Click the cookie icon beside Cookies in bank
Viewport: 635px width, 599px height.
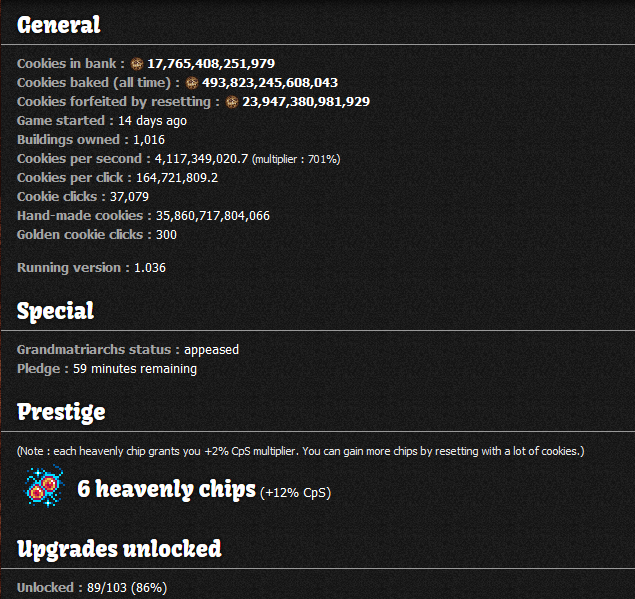coord(137,64)
